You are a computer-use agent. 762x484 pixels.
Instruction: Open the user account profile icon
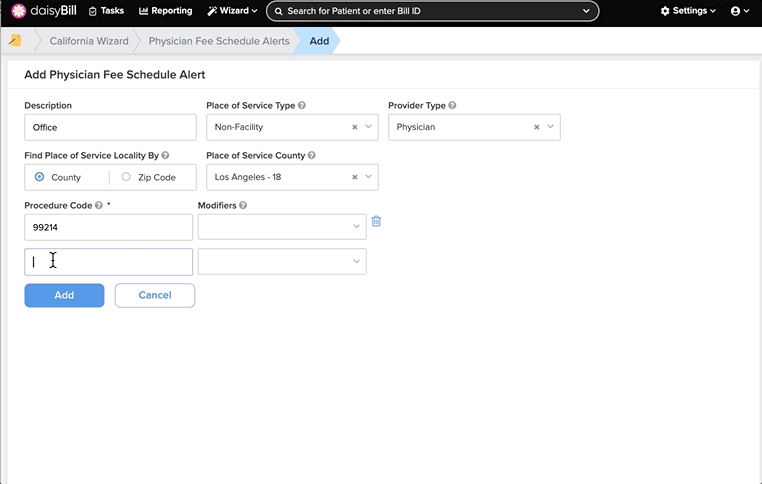coord(735,11)
